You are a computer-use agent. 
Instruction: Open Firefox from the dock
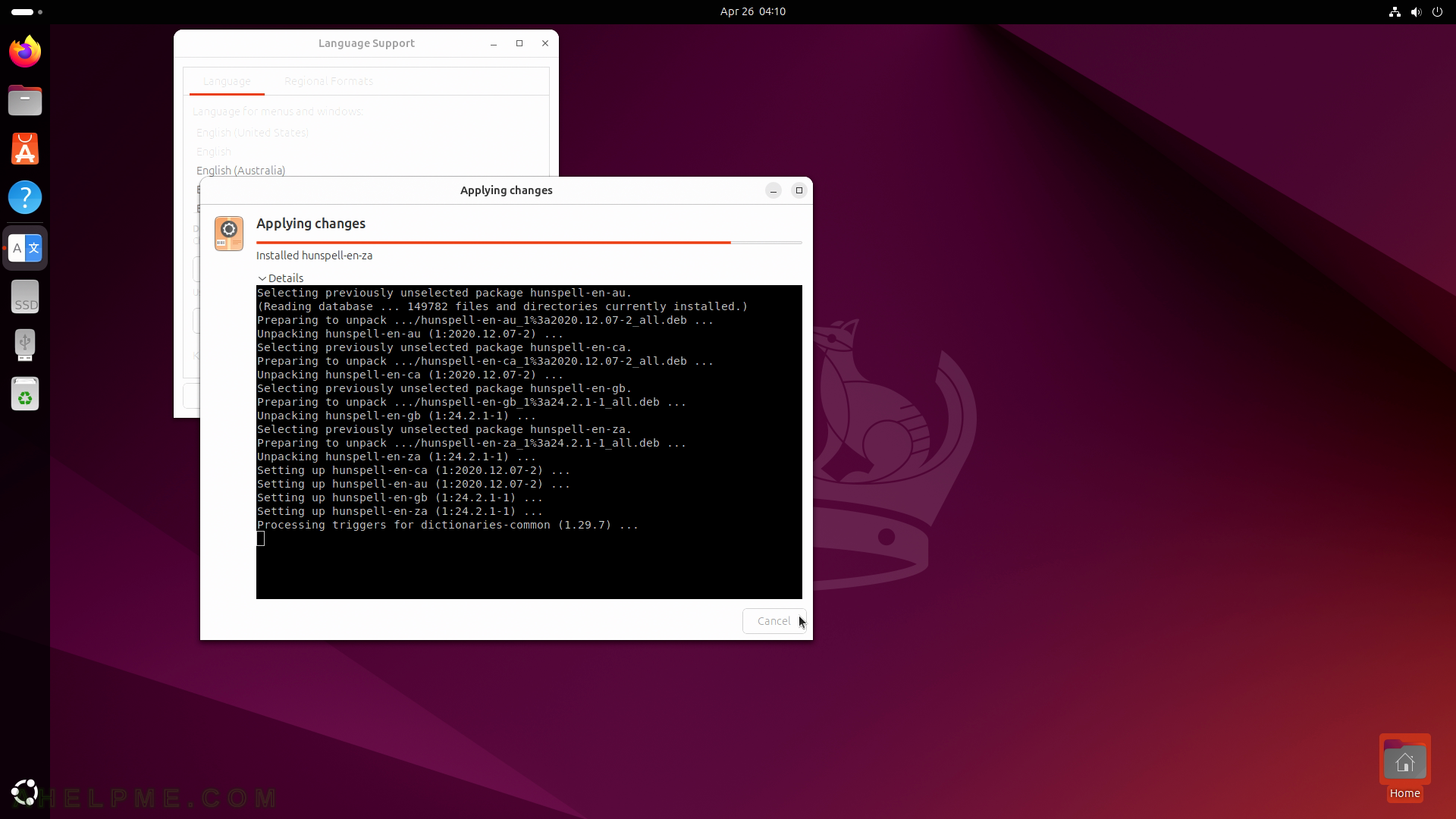tap(25, 52)
